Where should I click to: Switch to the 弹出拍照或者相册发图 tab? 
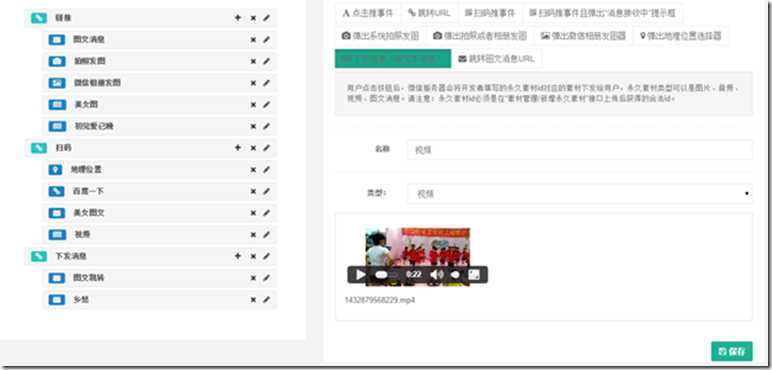[x=480, y=36]
